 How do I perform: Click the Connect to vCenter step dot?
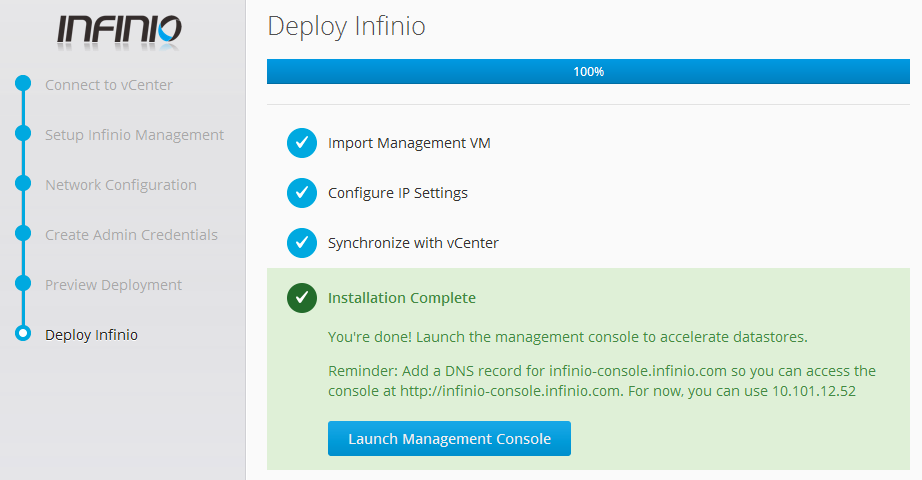(23, 84)
